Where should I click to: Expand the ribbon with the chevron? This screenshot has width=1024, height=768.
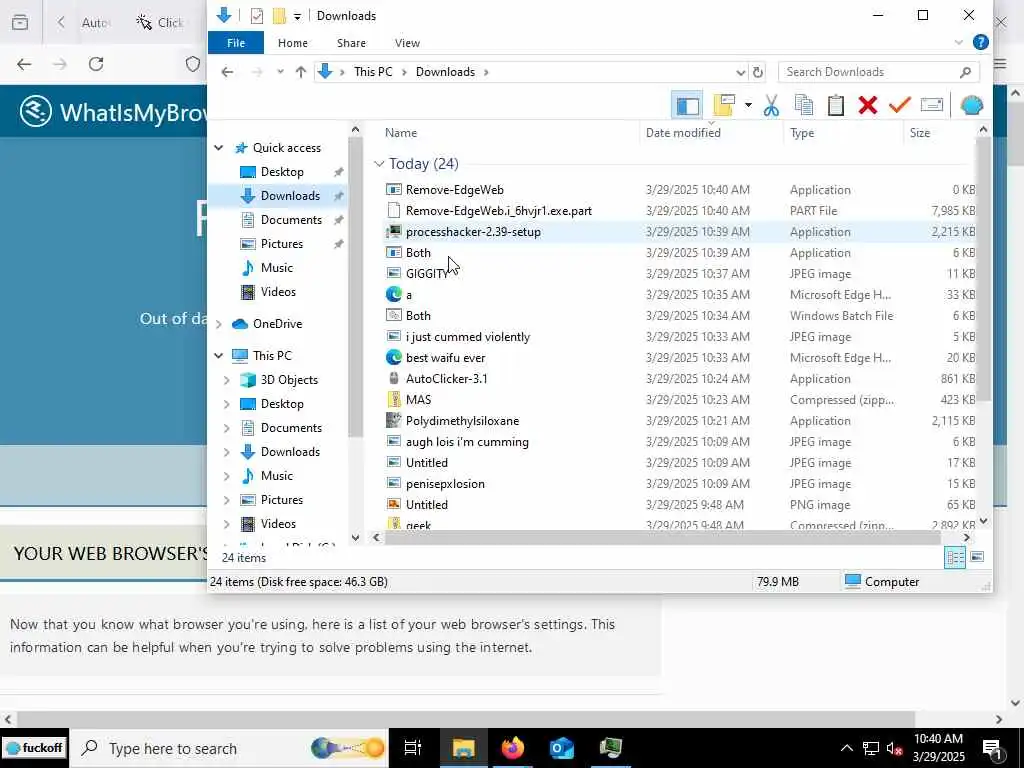[958, 42]
